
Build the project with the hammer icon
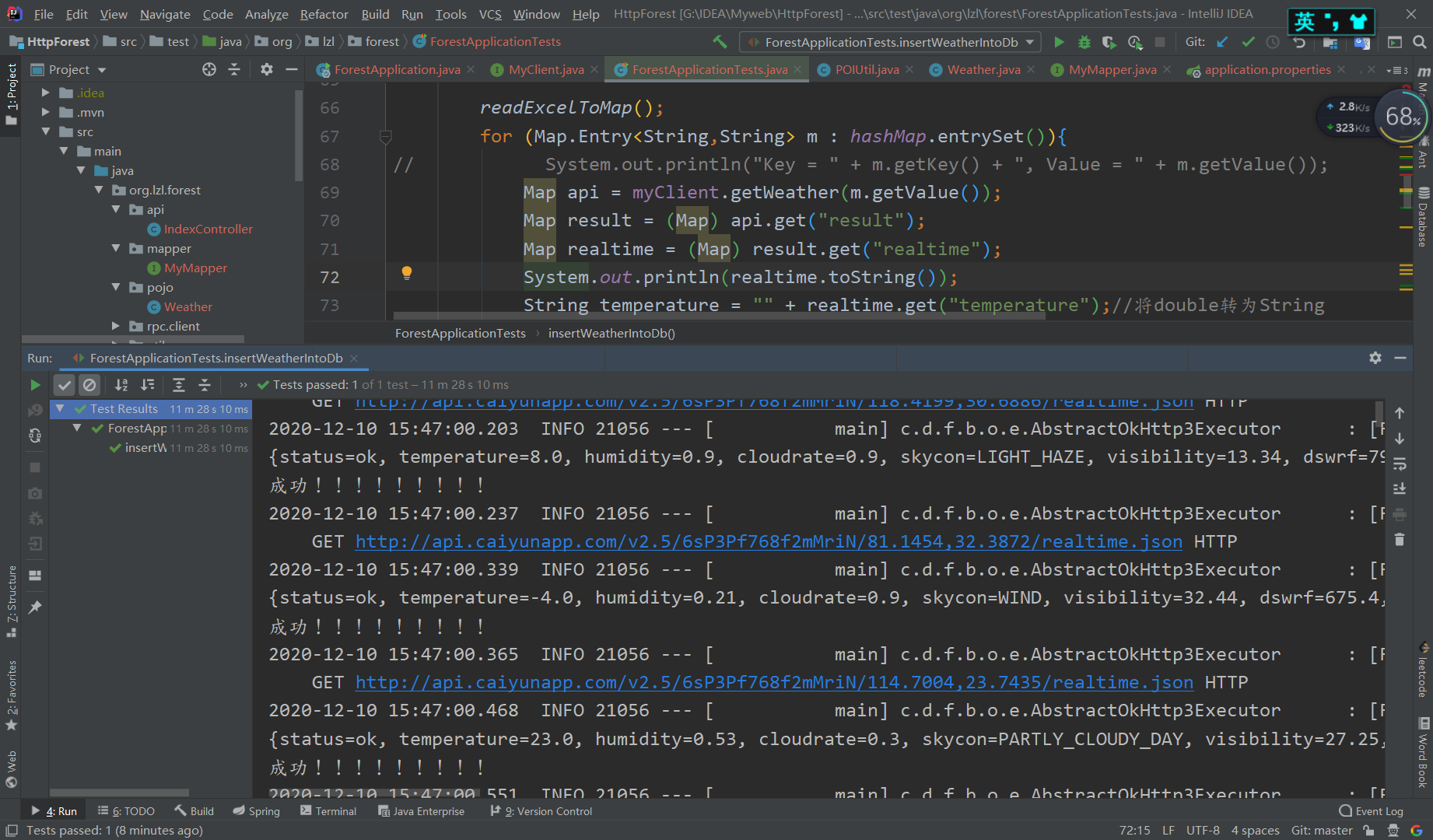tap(720, 42)
